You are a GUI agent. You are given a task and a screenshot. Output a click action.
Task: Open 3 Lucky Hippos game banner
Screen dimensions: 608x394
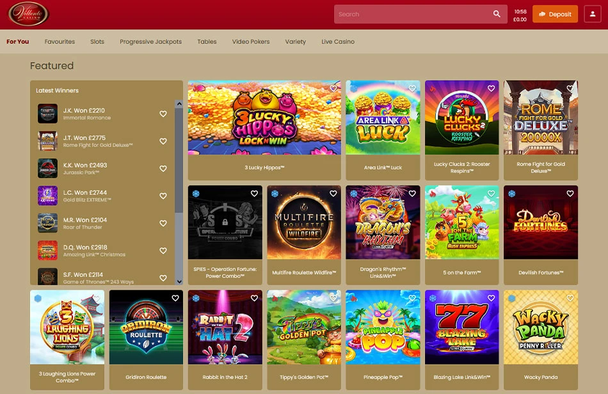coord(264,118)
